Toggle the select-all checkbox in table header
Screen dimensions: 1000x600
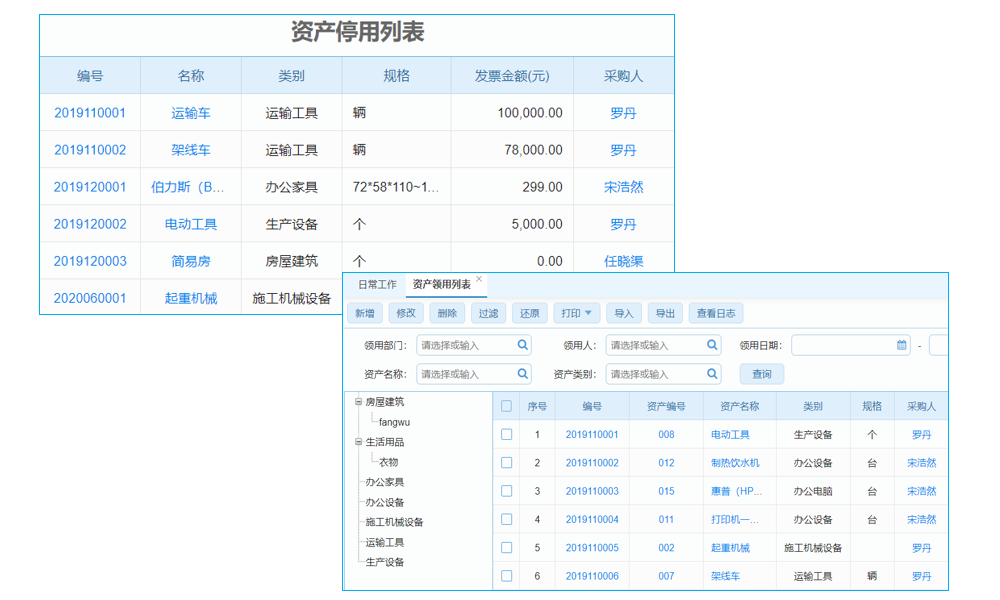(505, 405)
